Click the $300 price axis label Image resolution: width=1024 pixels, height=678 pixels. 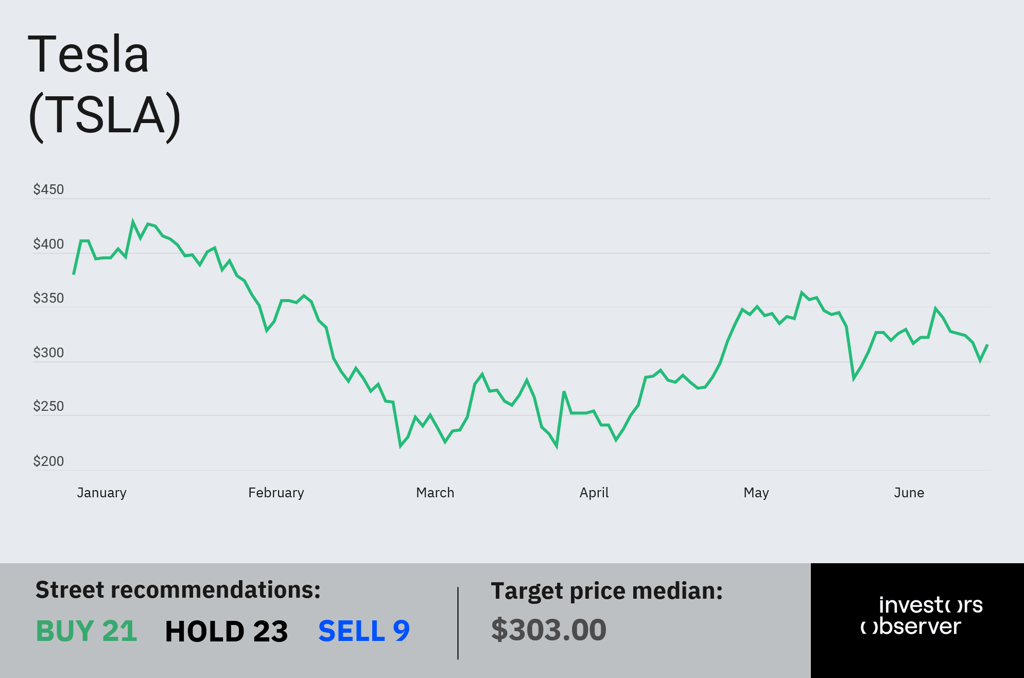[48, 353]
